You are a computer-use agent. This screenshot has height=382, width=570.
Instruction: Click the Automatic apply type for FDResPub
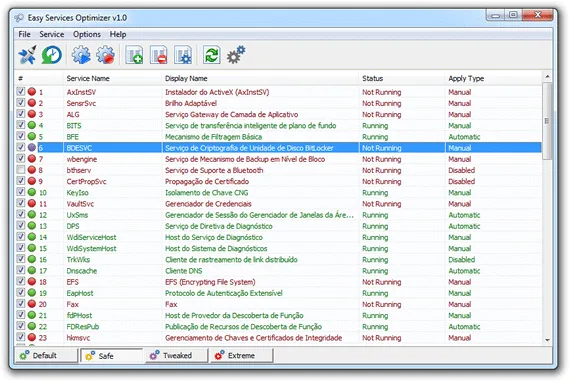point(464,326)
